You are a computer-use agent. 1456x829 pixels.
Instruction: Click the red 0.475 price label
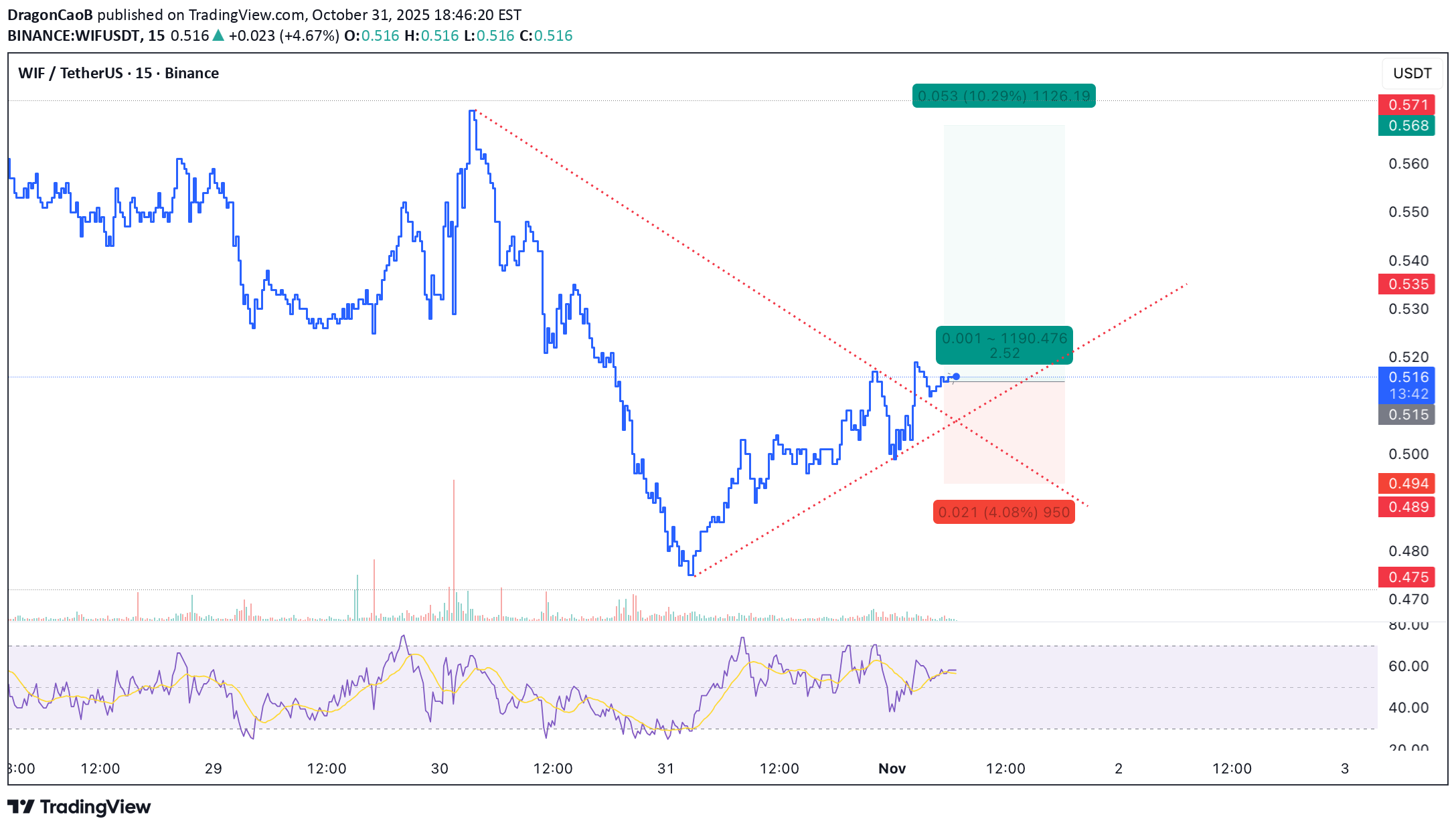1406,577
